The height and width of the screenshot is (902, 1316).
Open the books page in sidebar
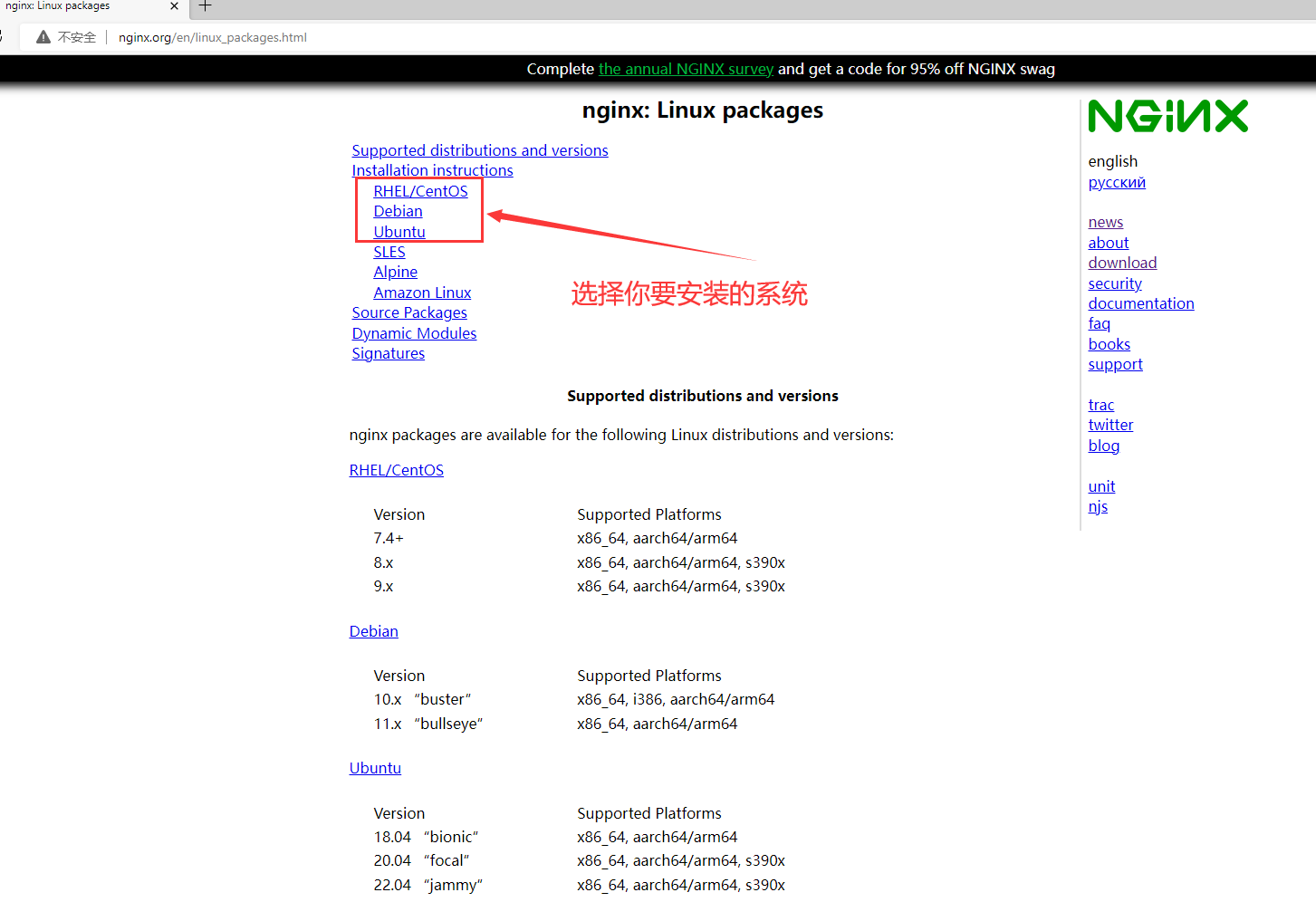click(1109, 344)
